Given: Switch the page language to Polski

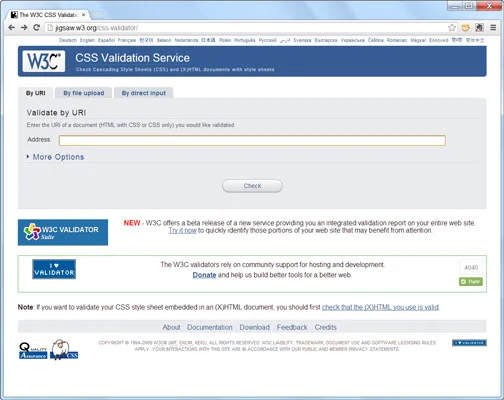Looking at the screenshot, I should click(x=225, y=40).
